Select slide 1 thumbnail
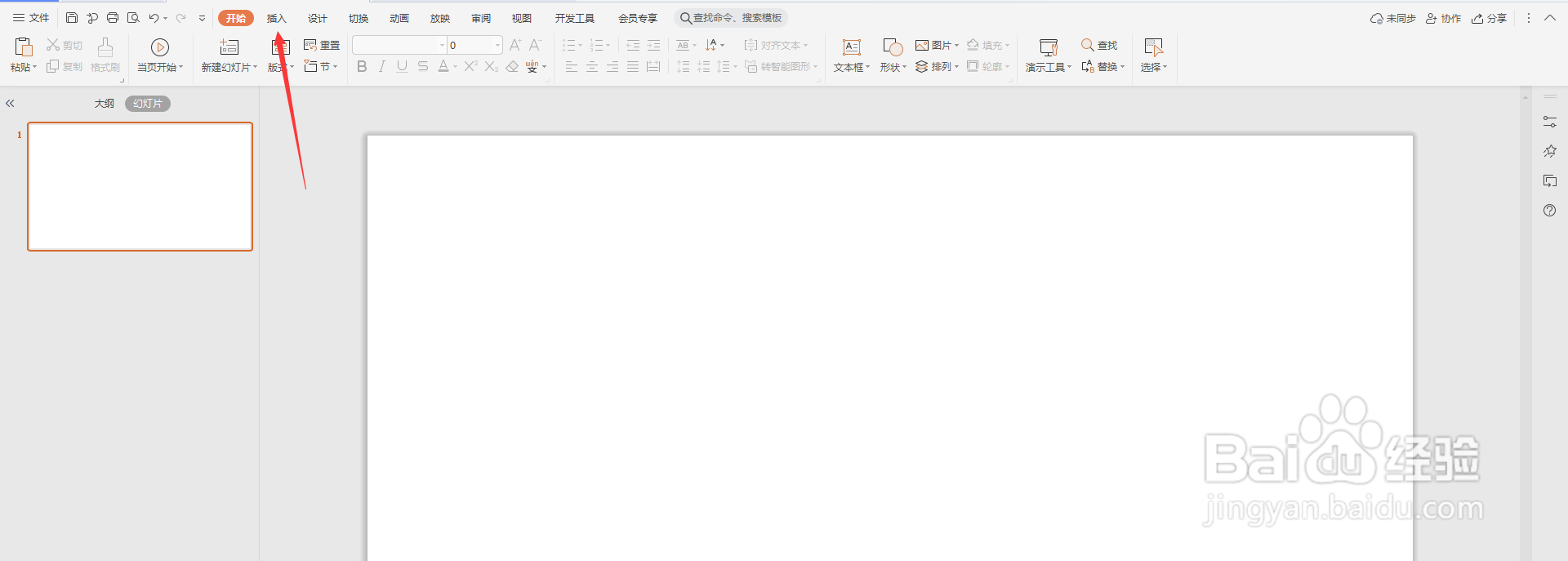Image resolution: width=1568 pixels, height=561 pixels. coord(140,186)
